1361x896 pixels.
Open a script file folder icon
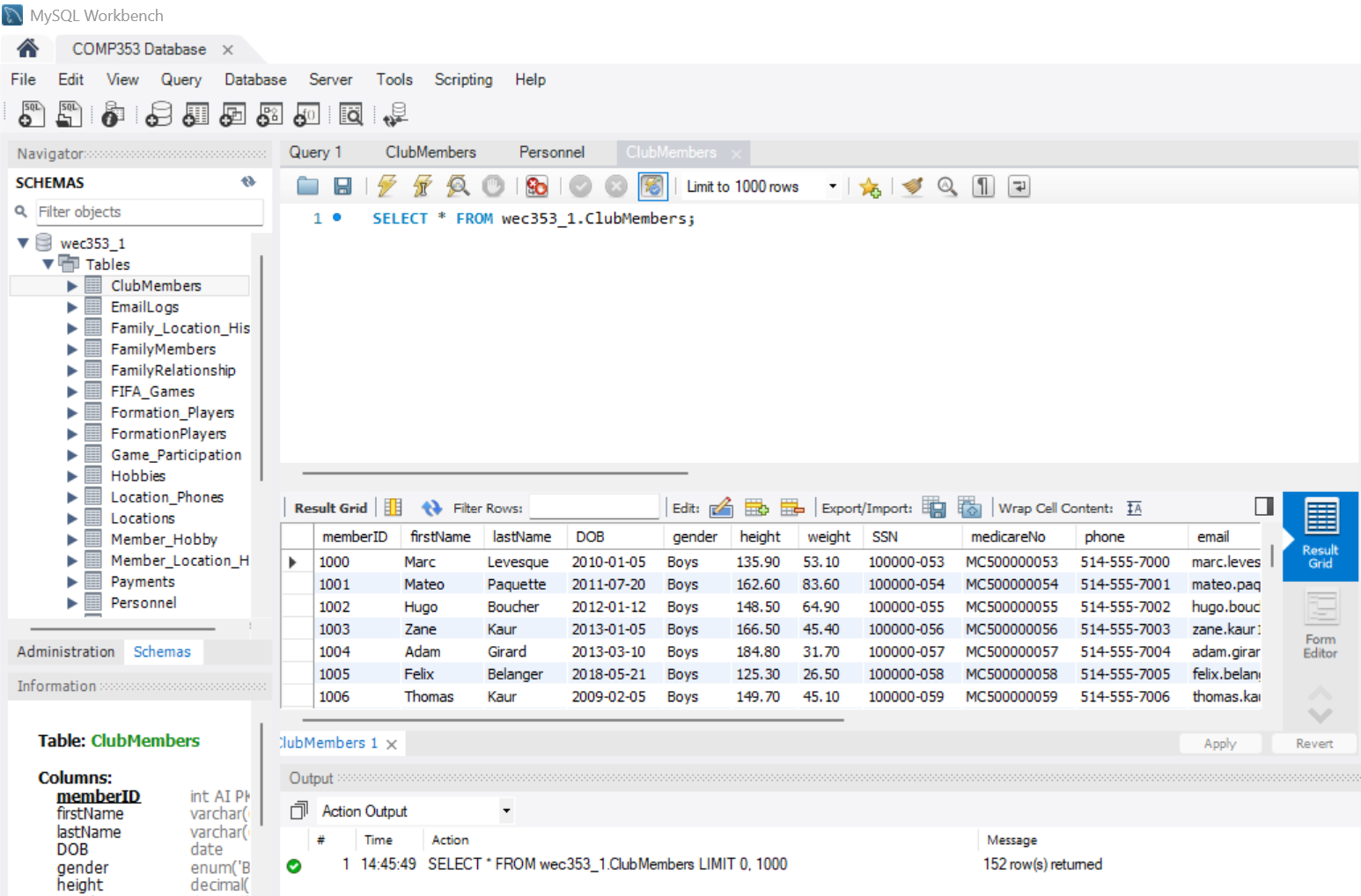click(x=307, y=186)
